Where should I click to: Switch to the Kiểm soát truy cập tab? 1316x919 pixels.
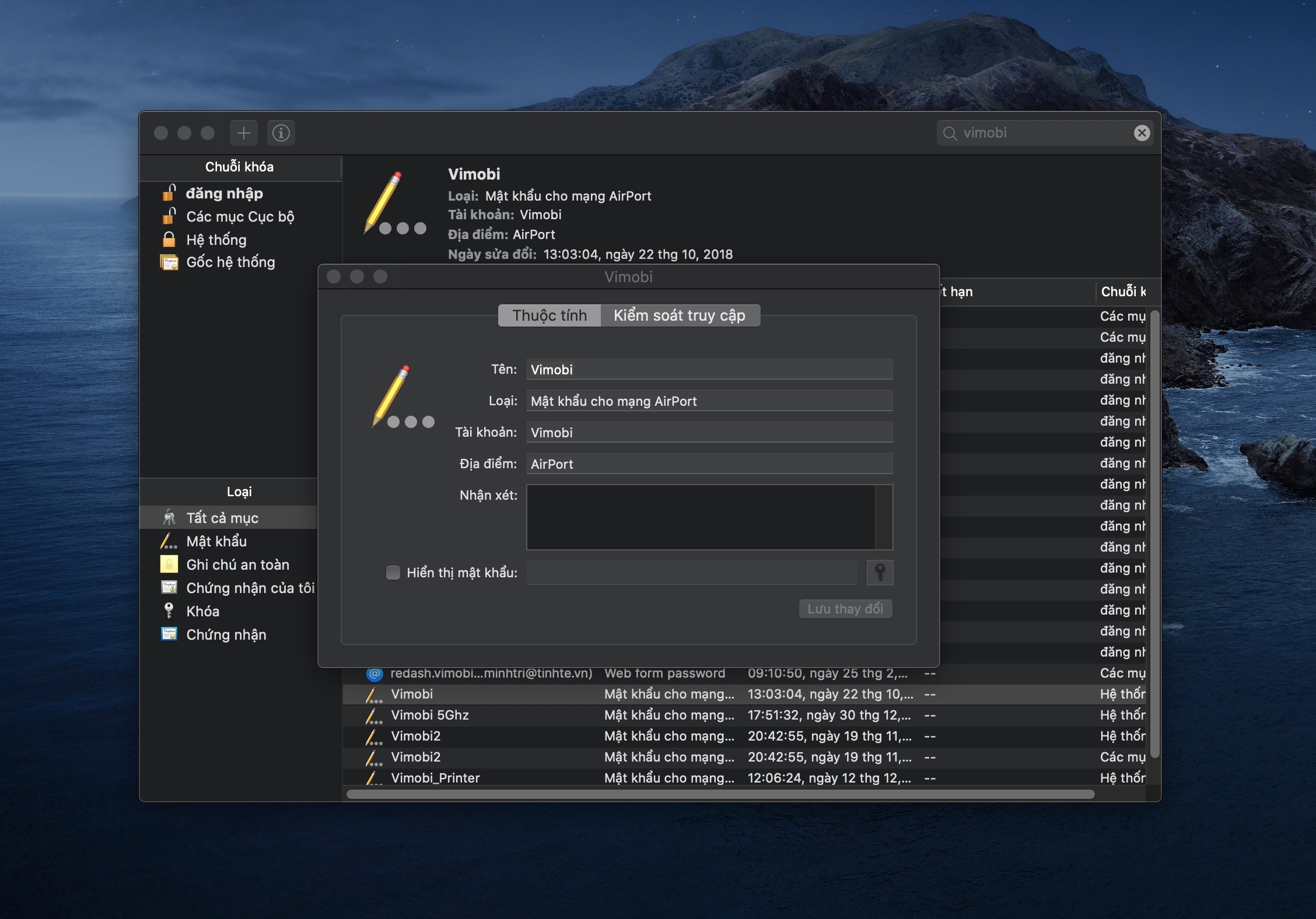tap(680, 315)
